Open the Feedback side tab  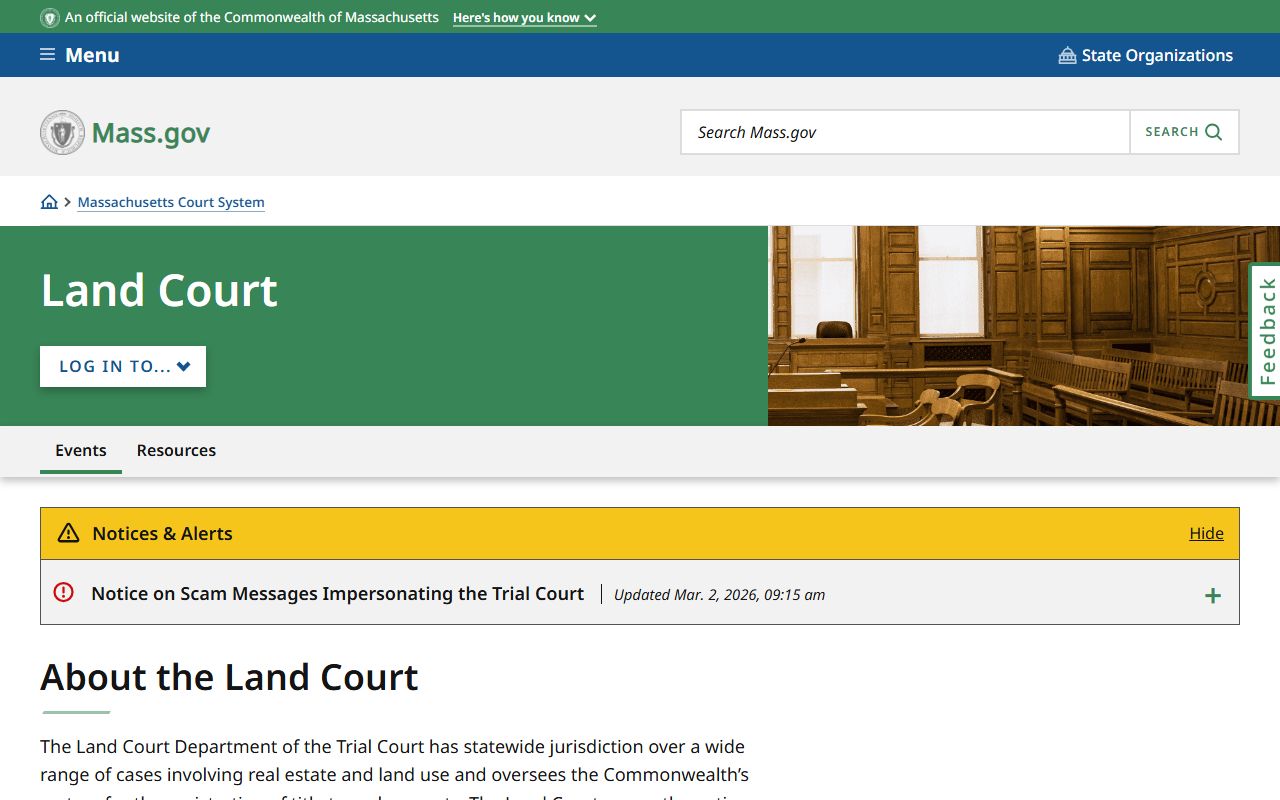coord(1266,331)
